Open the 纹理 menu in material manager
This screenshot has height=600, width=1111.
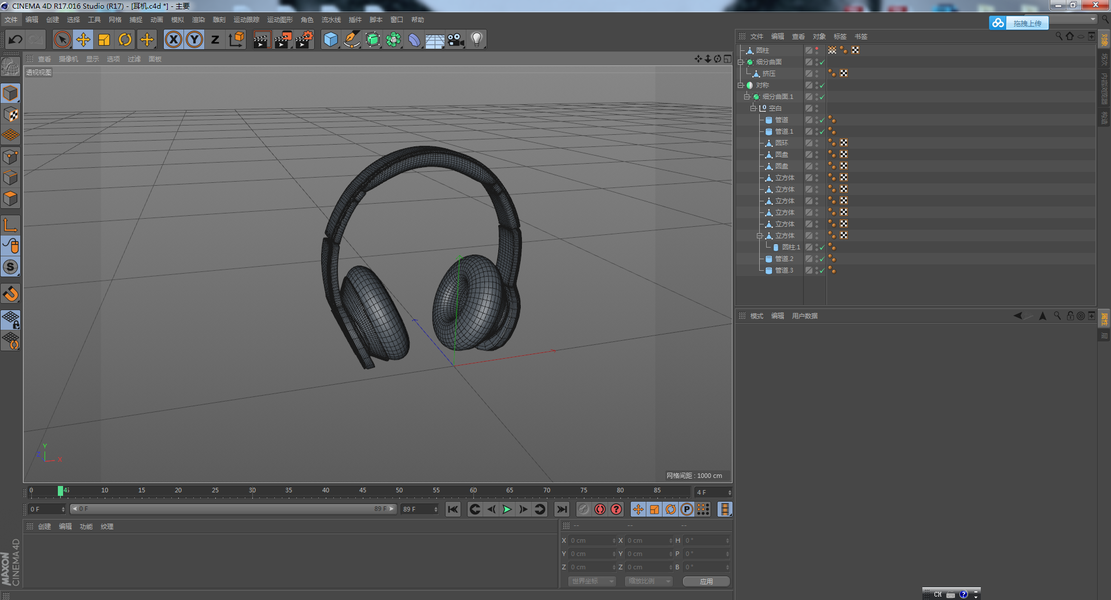pyautogui.click(x=107, y=526)
